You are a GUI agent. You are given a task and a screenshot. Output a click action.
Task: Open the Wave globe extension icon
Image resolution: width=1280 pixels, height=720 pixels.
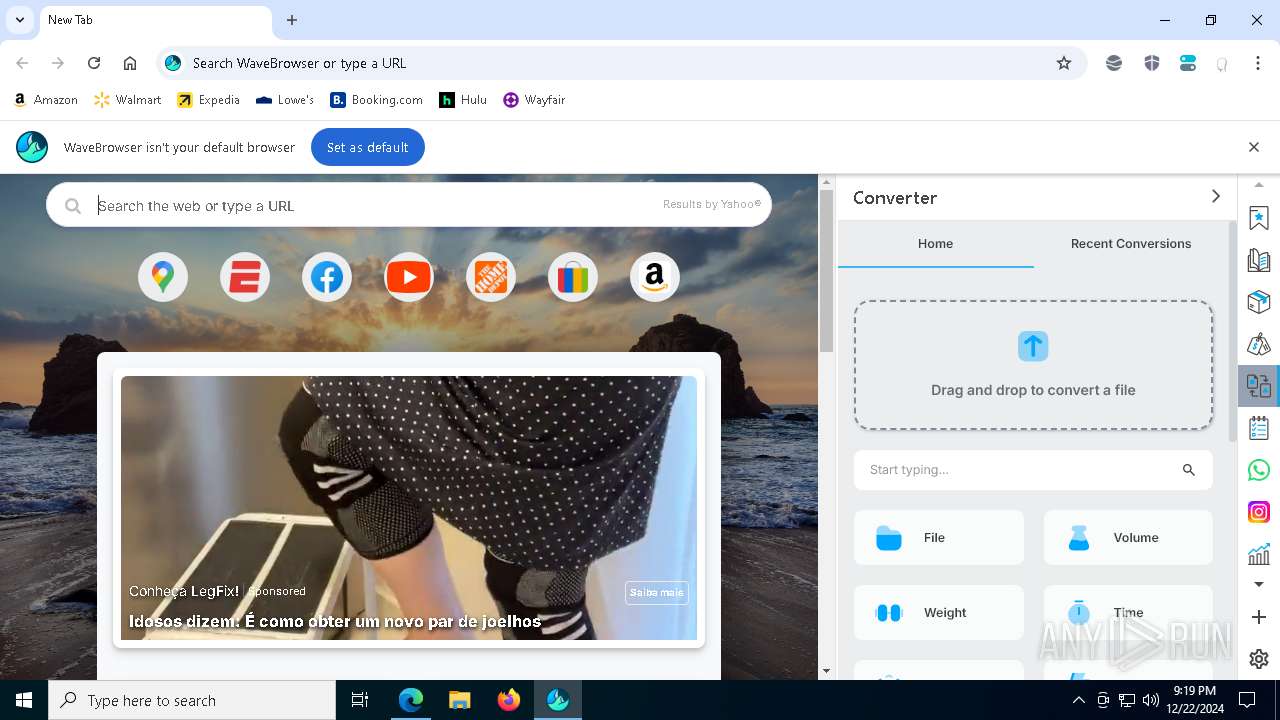pyautogui.click(x=1114, y=63)
